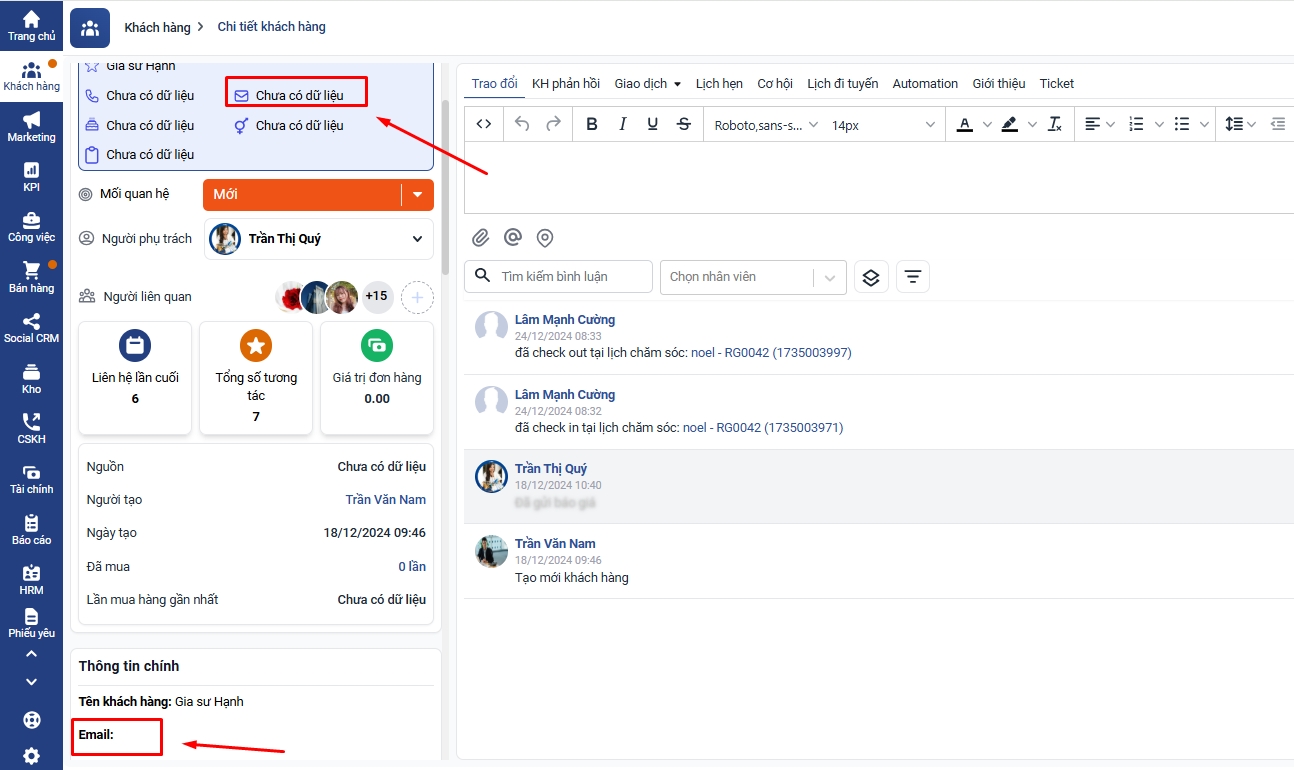Open the Trần Thị Quý assignee dropdown
This screenshot has height=770, width=1294.
pyautogui.click(x=417, y=239)
